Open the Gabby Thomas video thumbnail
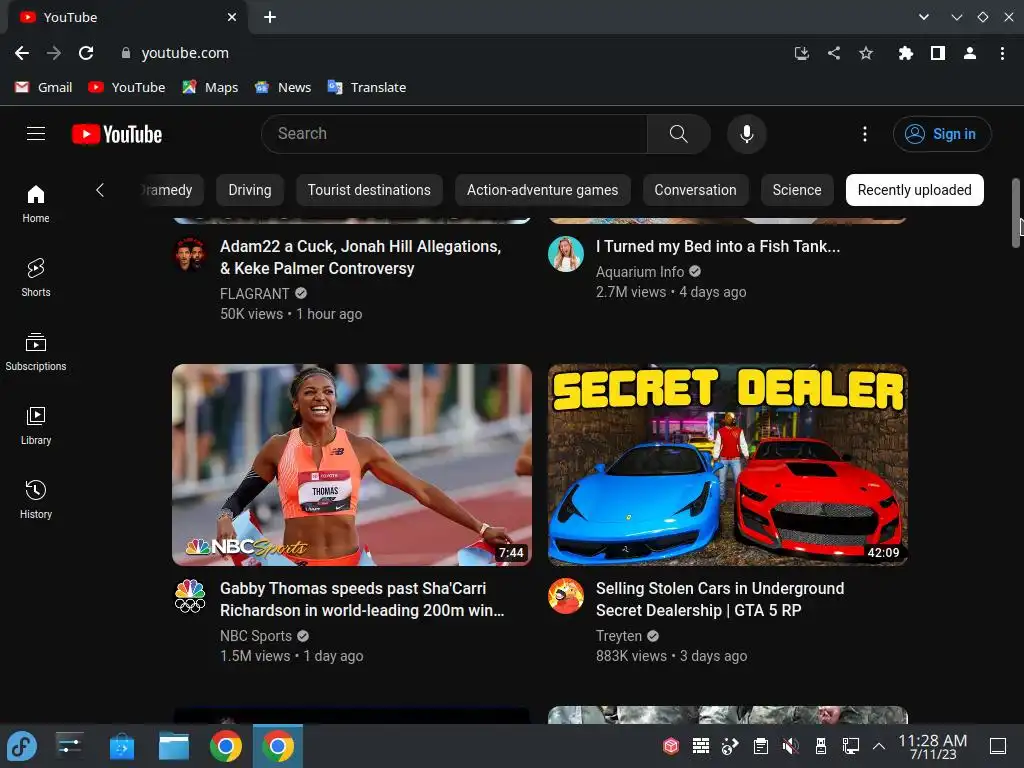 click(352, 464)
